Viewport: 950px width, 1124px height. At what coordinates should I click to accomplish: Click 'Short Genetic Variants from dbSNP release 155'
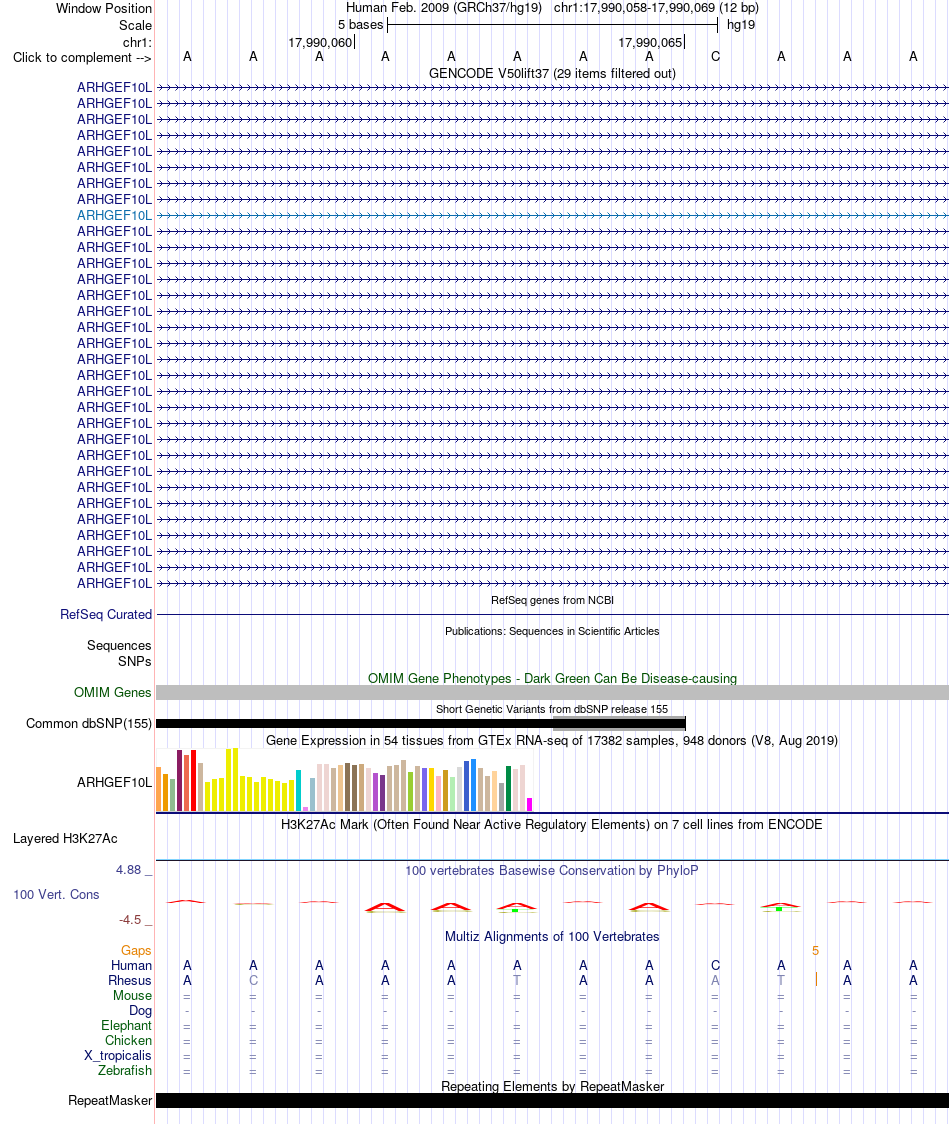552,709
